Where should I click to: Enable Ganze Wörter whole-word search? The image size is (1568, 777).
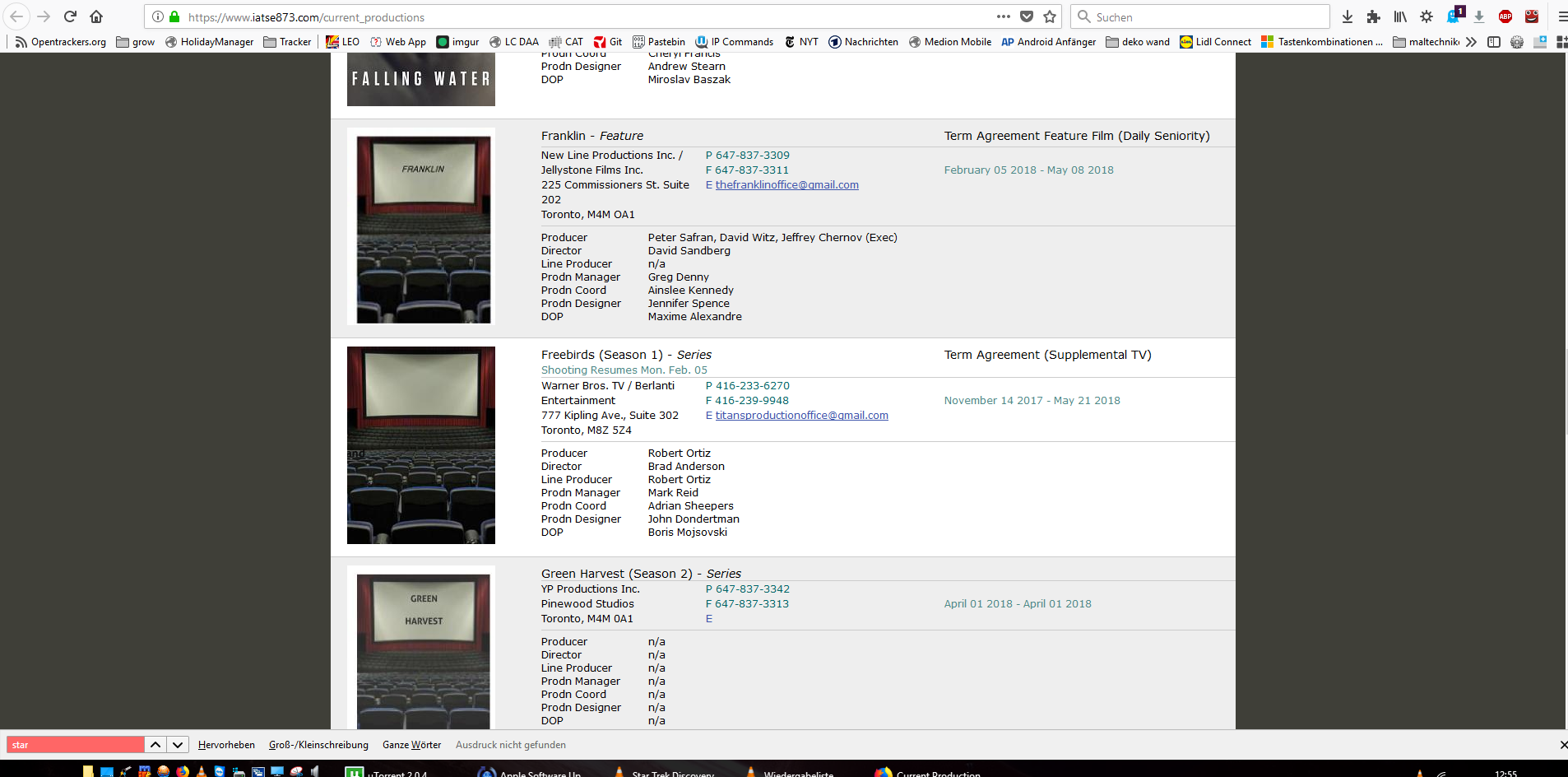tap(411, 745)
